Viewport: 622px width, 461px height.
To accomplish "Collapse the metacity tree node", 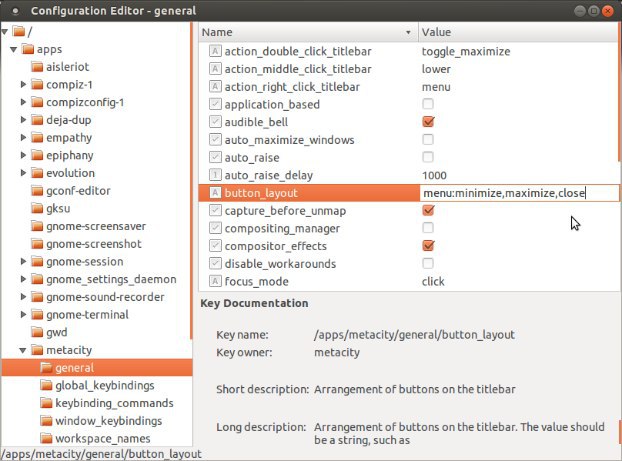I will coord(23,350).
